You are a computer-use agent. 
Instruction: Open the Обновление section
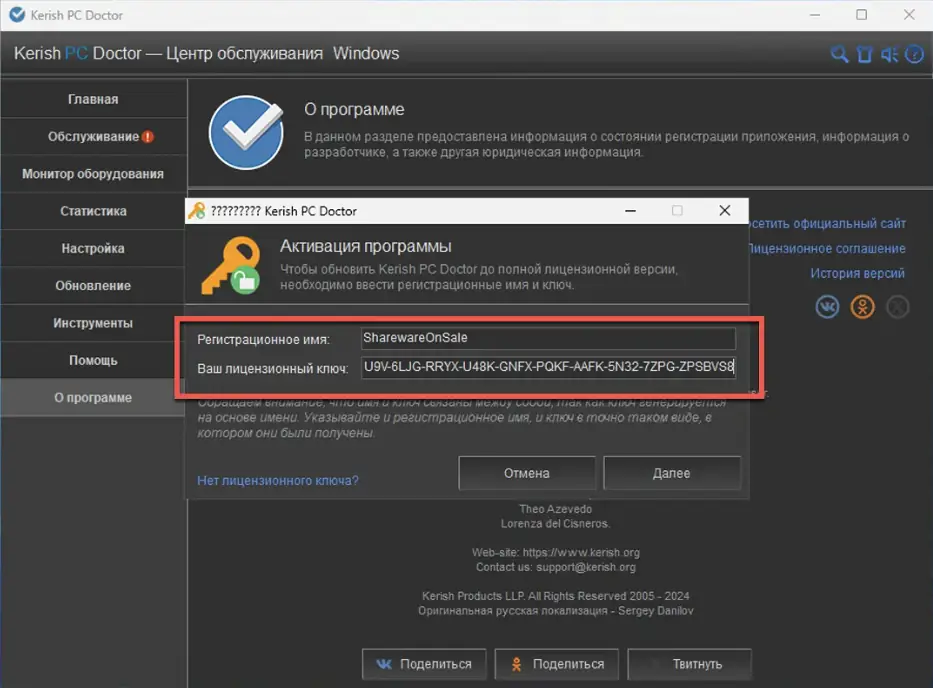click(x=93, y=286)
